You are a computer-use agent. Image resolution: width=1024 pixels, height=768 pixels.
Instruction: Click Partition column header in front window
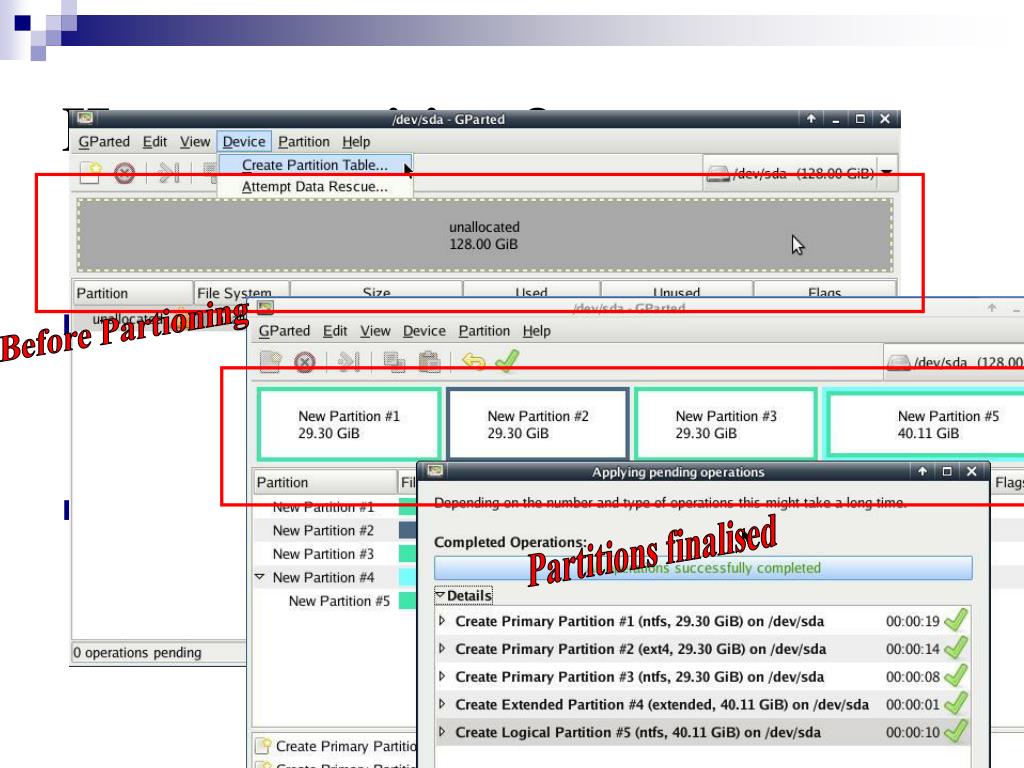pyautogui.click(x=325, y=483)
